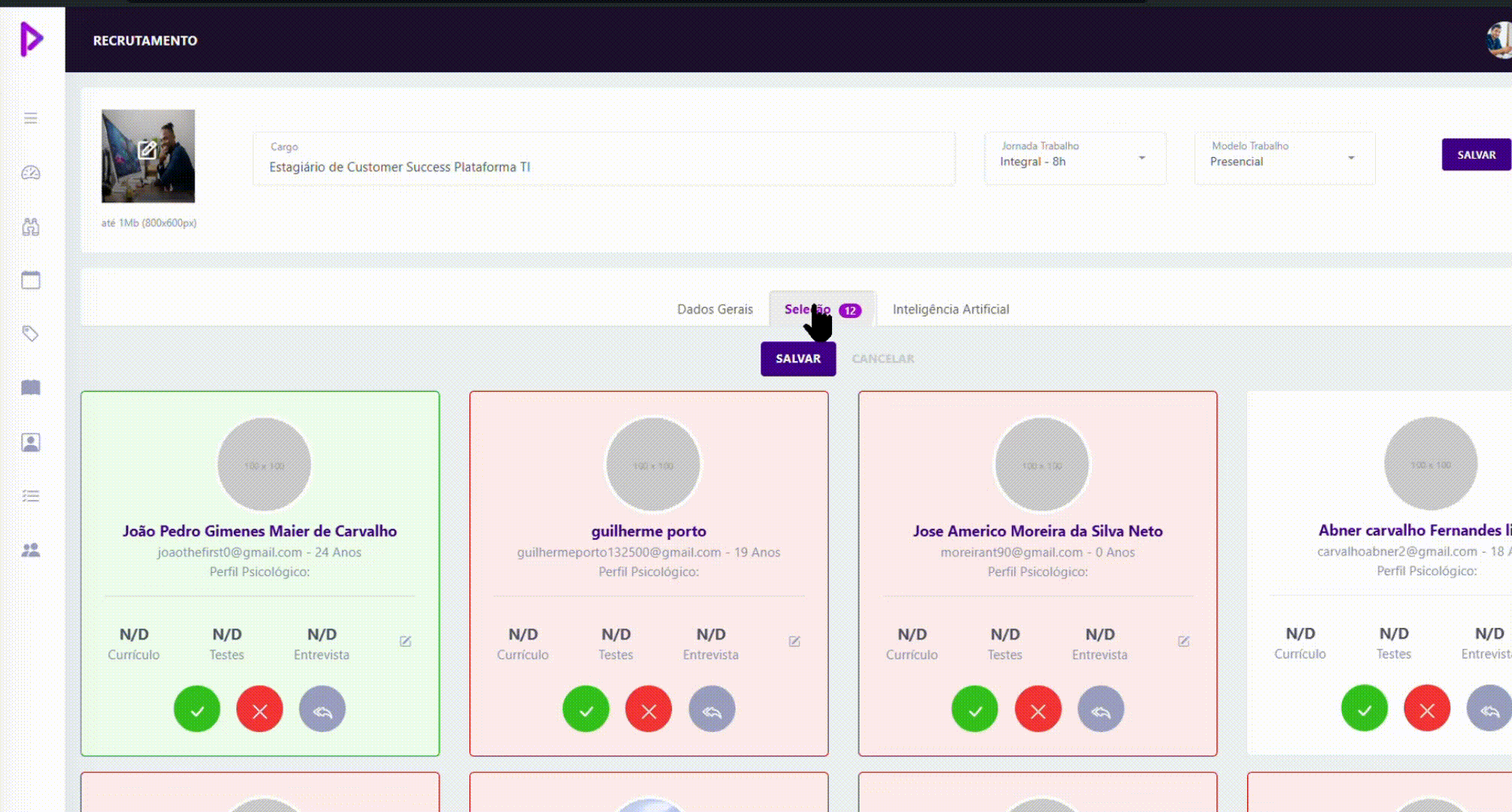
Task: Open the Inteligência Artificial tab
Action: click(951, 309)
